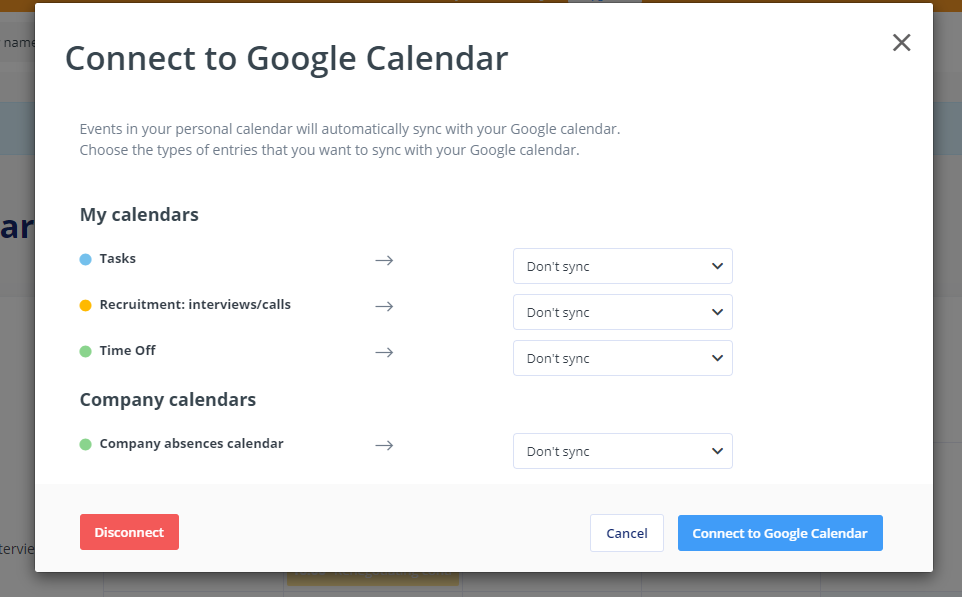Click the Recruitment: interviews/calls label
Viewport: 962px width, 597px height.
(195, 305)
